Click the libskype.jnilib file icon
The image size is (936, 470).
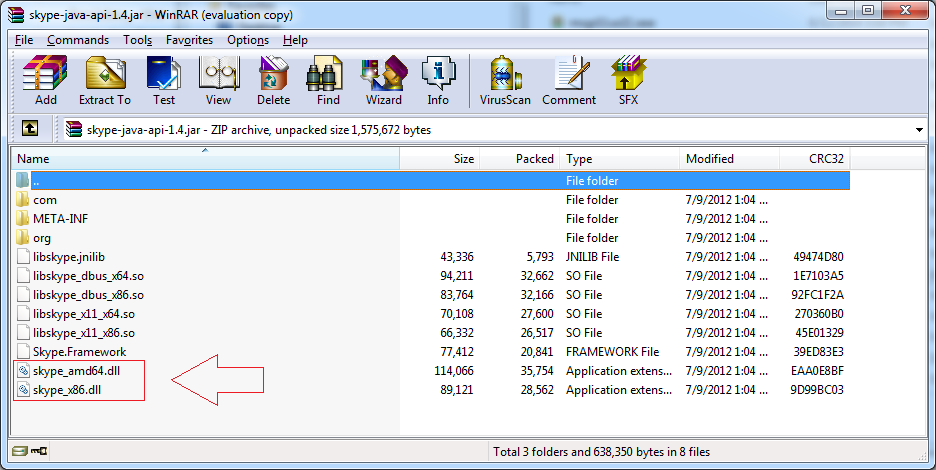pos(23,257)
